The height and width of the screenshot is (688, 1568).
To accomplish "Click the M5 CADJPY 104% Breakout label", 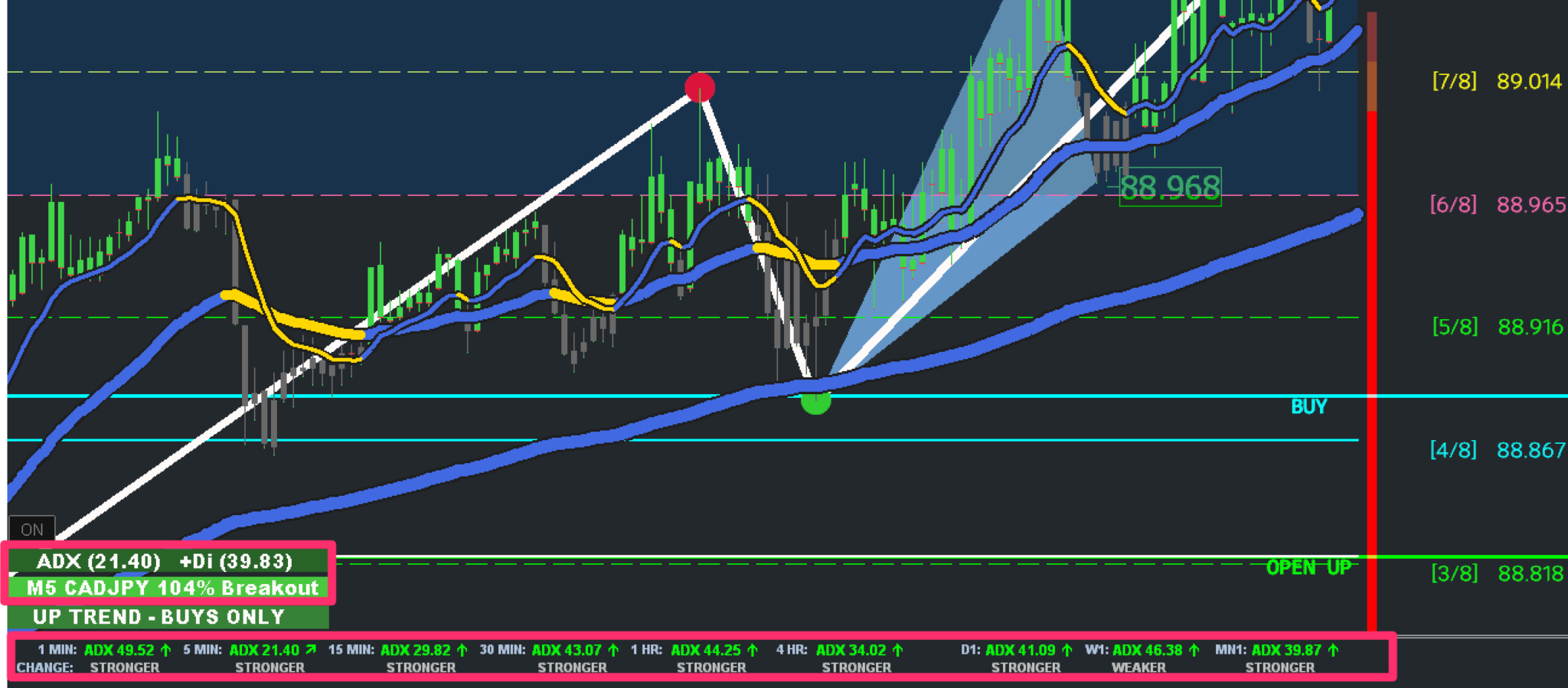I will tap(171, 588).
